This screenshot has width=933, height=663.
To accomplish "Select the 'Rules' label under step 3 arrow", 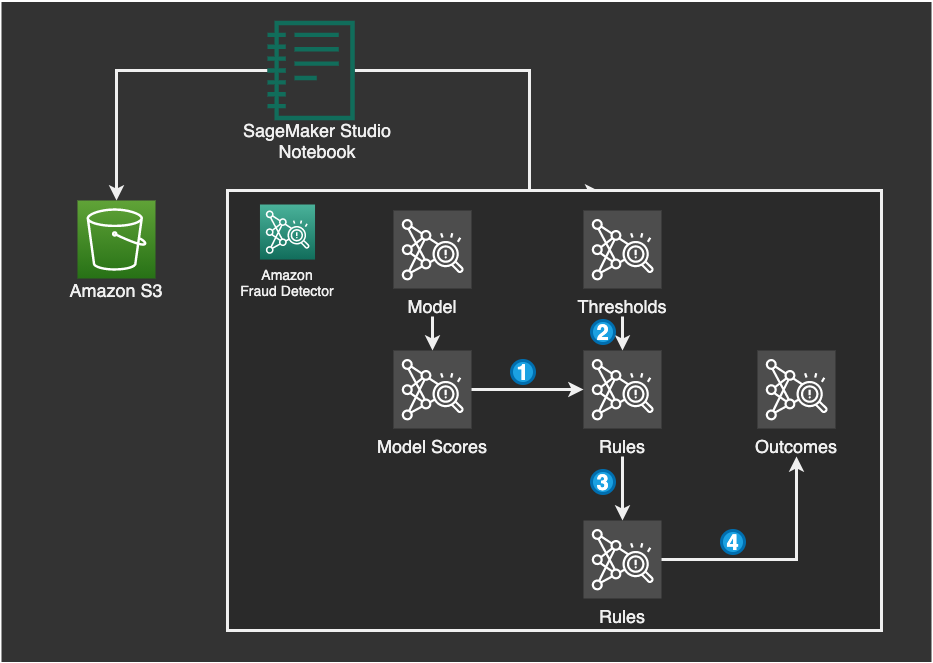I will pos(622,617).
